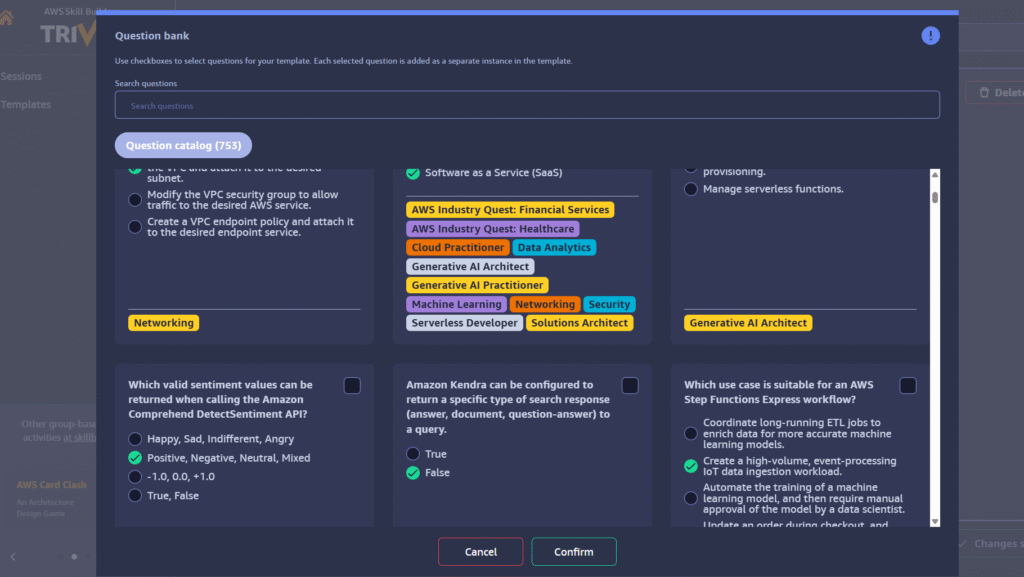Click the home icon in the top-left corner
The height and width of the screenshot is (577, 1024).
(x=7, y=18)
